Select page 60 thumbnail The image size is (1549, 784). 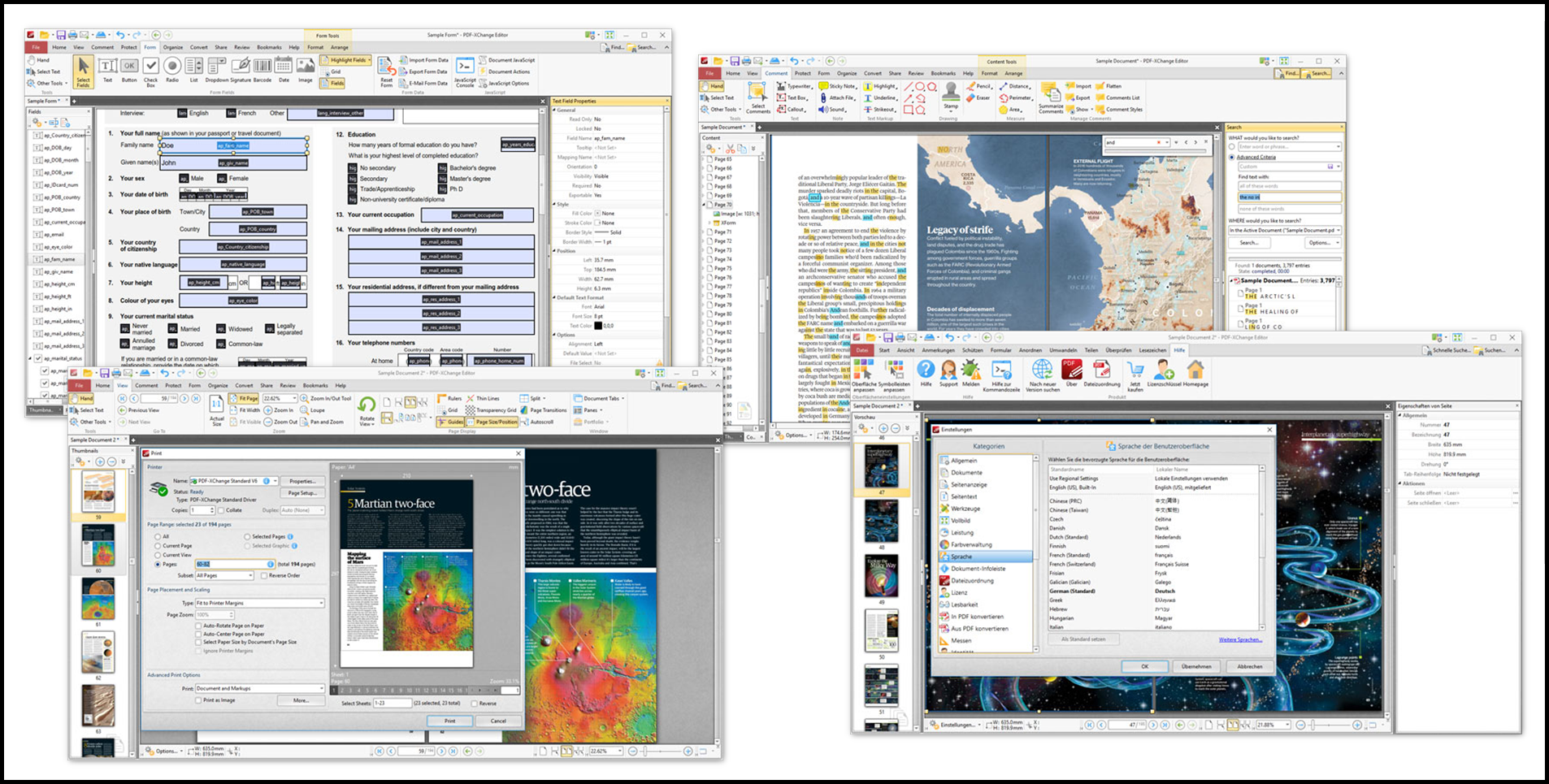coord(98,545)
